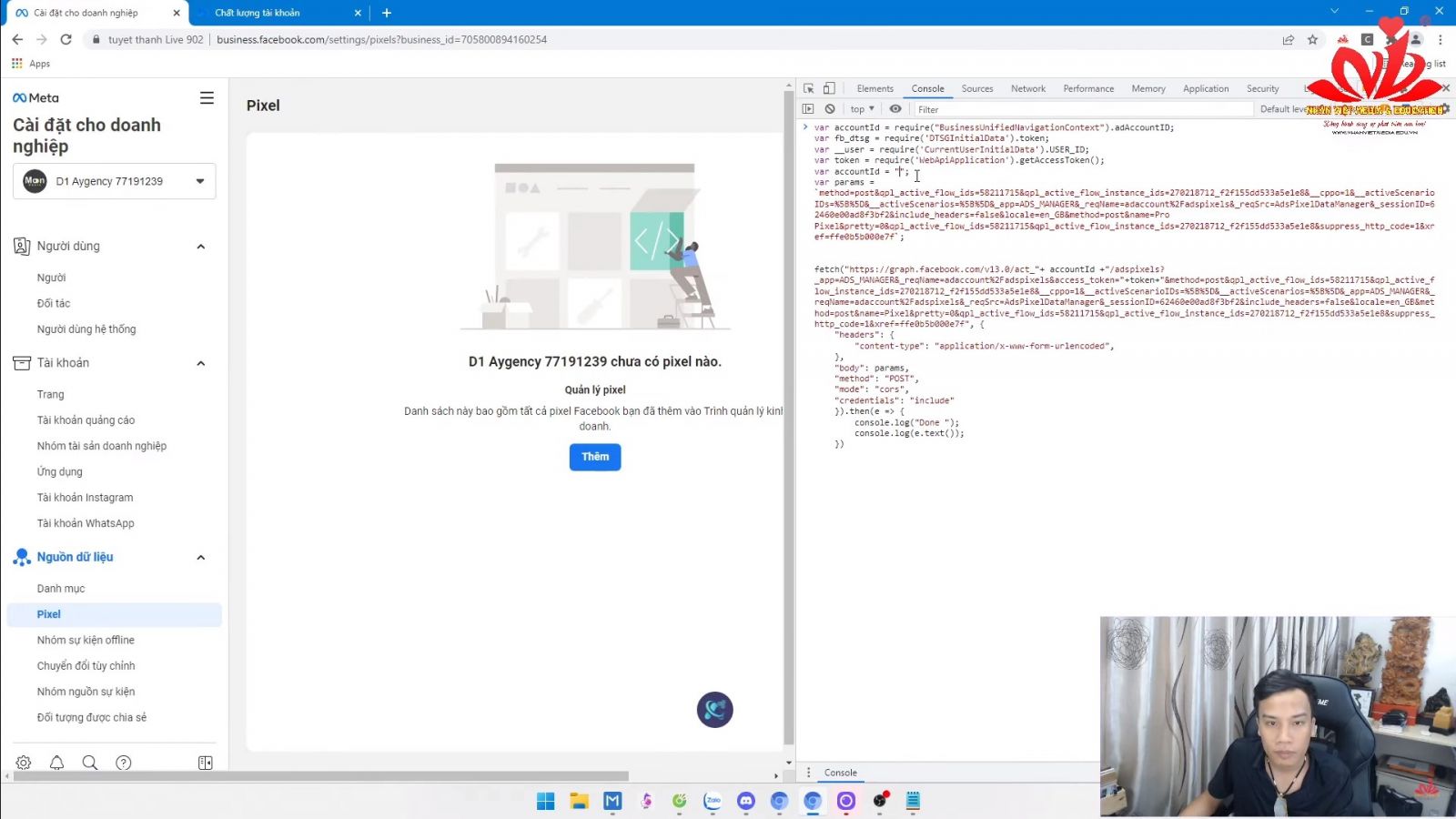Open Nhóm tài sản doanh nghiệp item
Viewport: 1456px width, 819px height.
coord(102,446)
